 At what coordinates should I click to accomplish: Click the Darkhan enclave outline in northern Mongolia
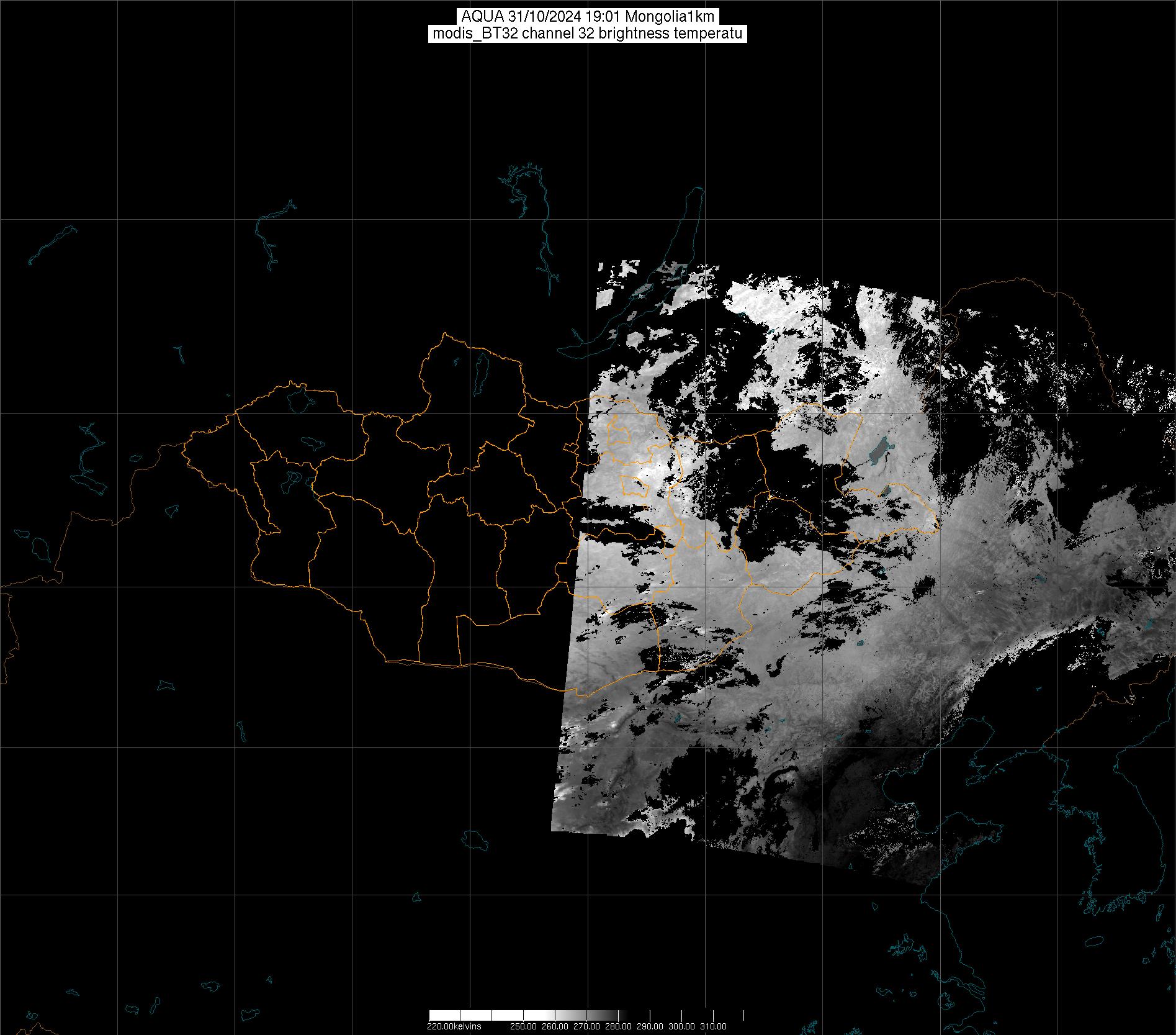(x=621, y=432)
